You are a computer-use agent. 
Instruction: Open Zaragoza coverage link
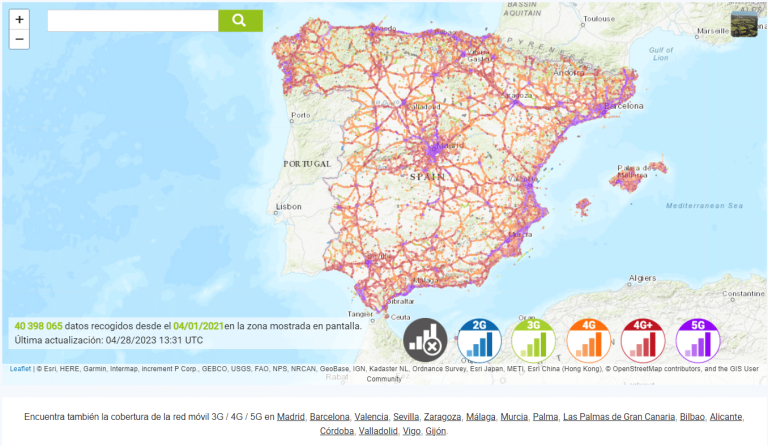442,417
